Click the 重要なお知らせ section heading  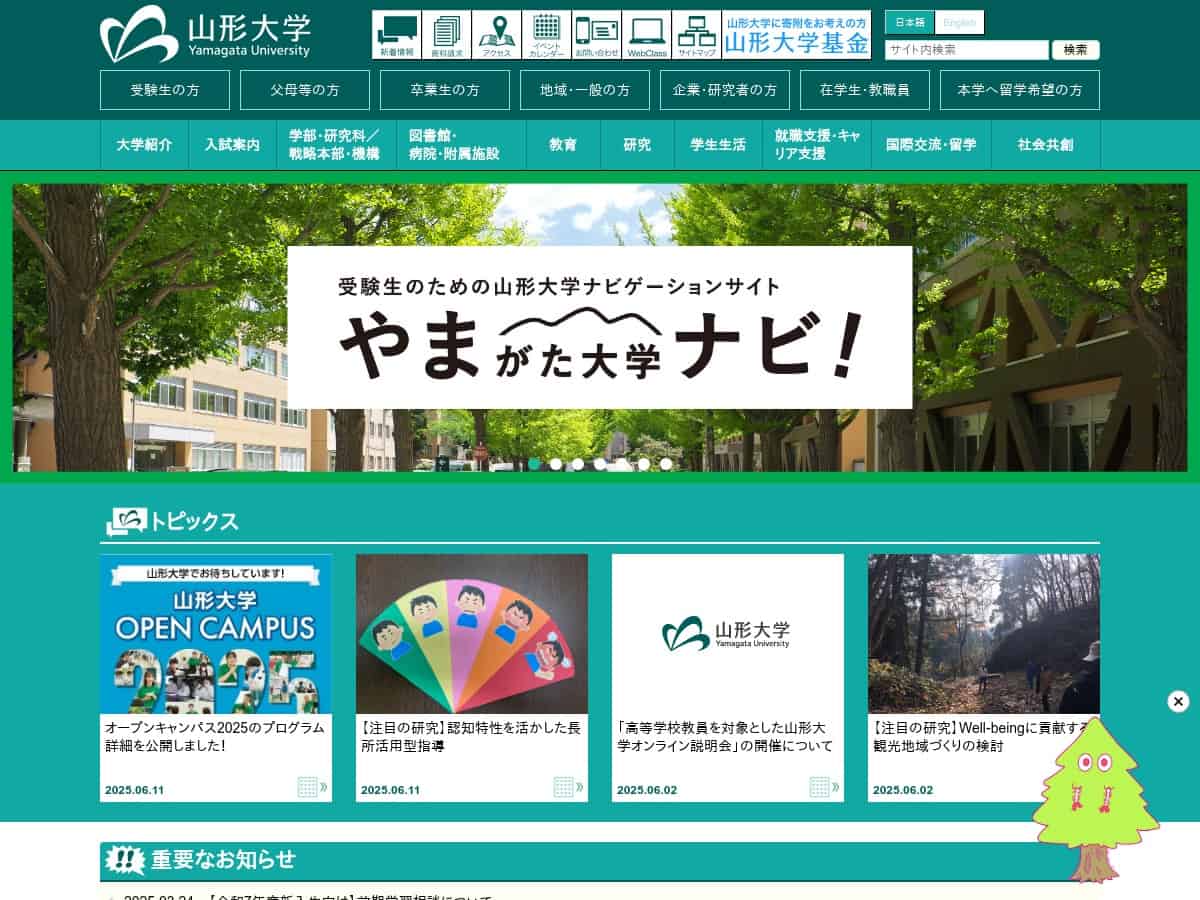(x=223, y=860)
